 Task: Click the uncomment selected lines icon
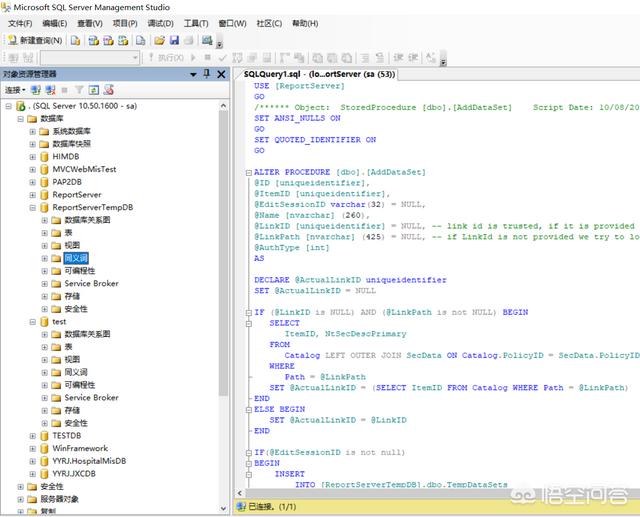380,58
